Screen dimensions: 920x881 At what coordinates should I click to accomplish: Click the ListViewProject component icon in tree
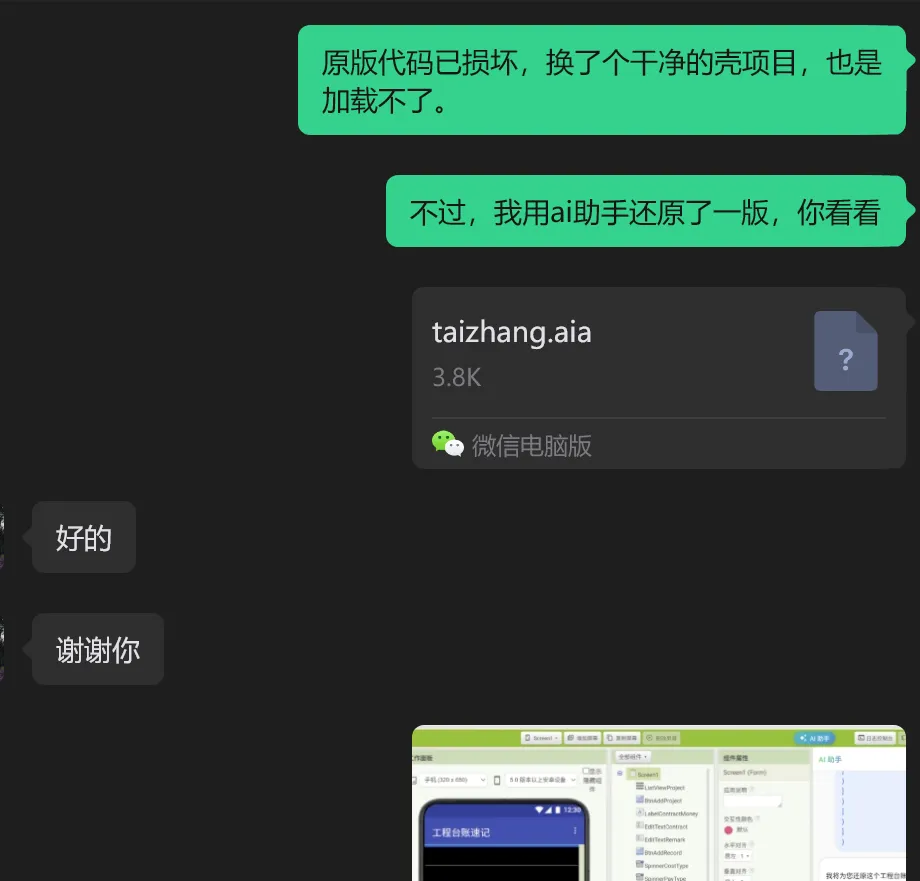[640, 787]
